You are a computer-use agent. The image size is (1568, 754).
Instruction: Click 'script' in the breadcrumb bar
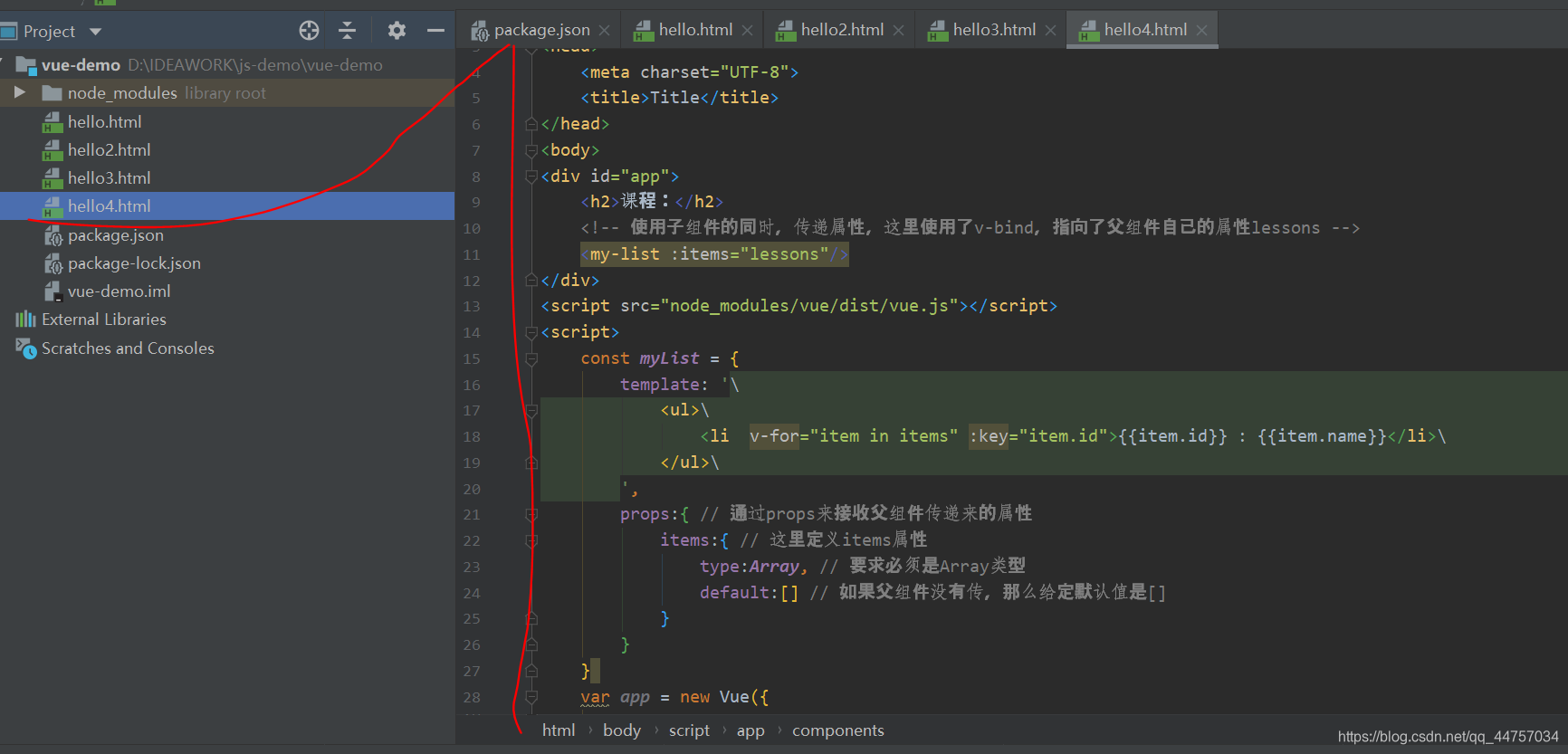pyautogui.click(x=689, y=730)
